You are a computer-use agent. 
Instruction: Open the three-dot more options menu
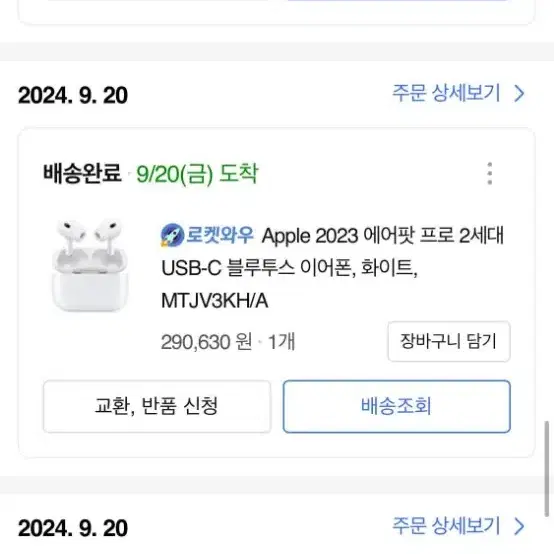coord(489,173)
